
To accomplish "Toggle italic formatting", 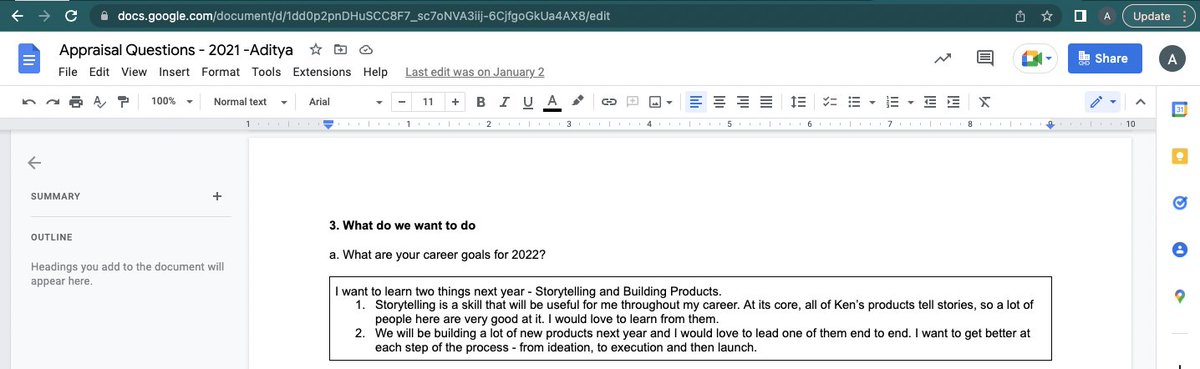I will [x=504, y=101].
